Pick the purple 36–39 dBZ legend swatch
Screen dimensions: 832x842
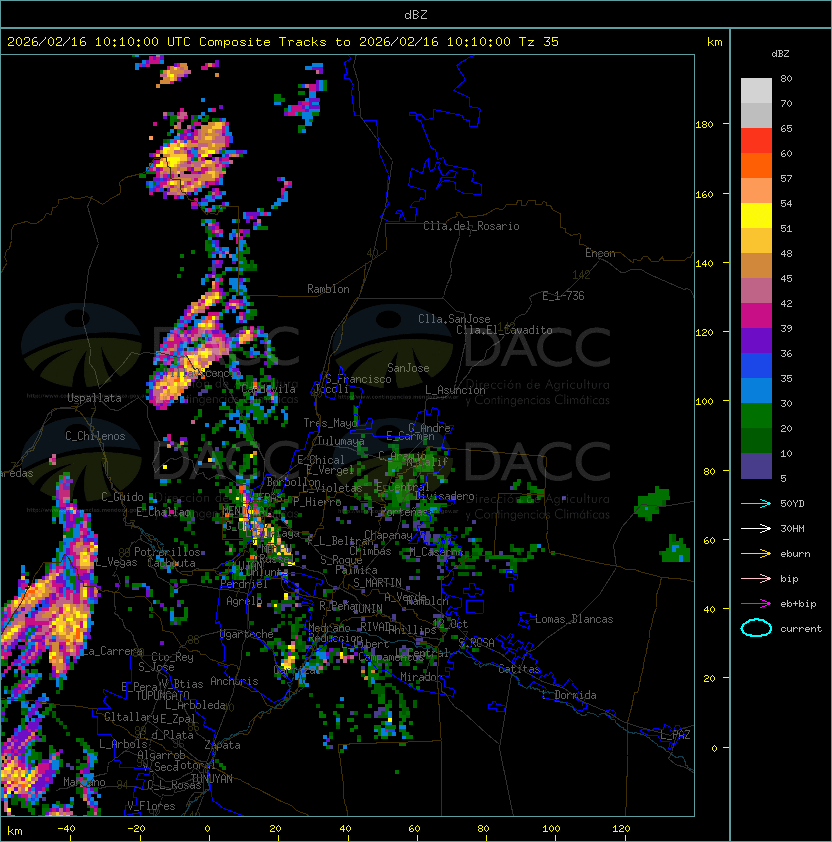(x=756, y=340)
